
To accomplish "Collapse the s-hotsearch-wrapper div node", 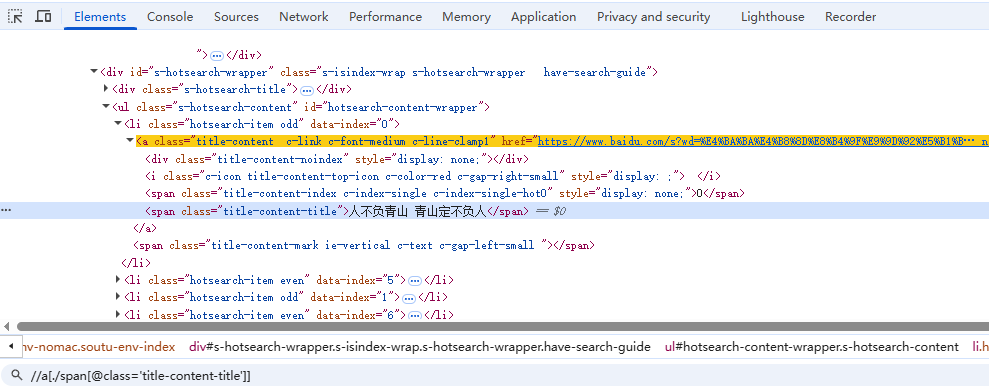I will (x=94, y=72).
